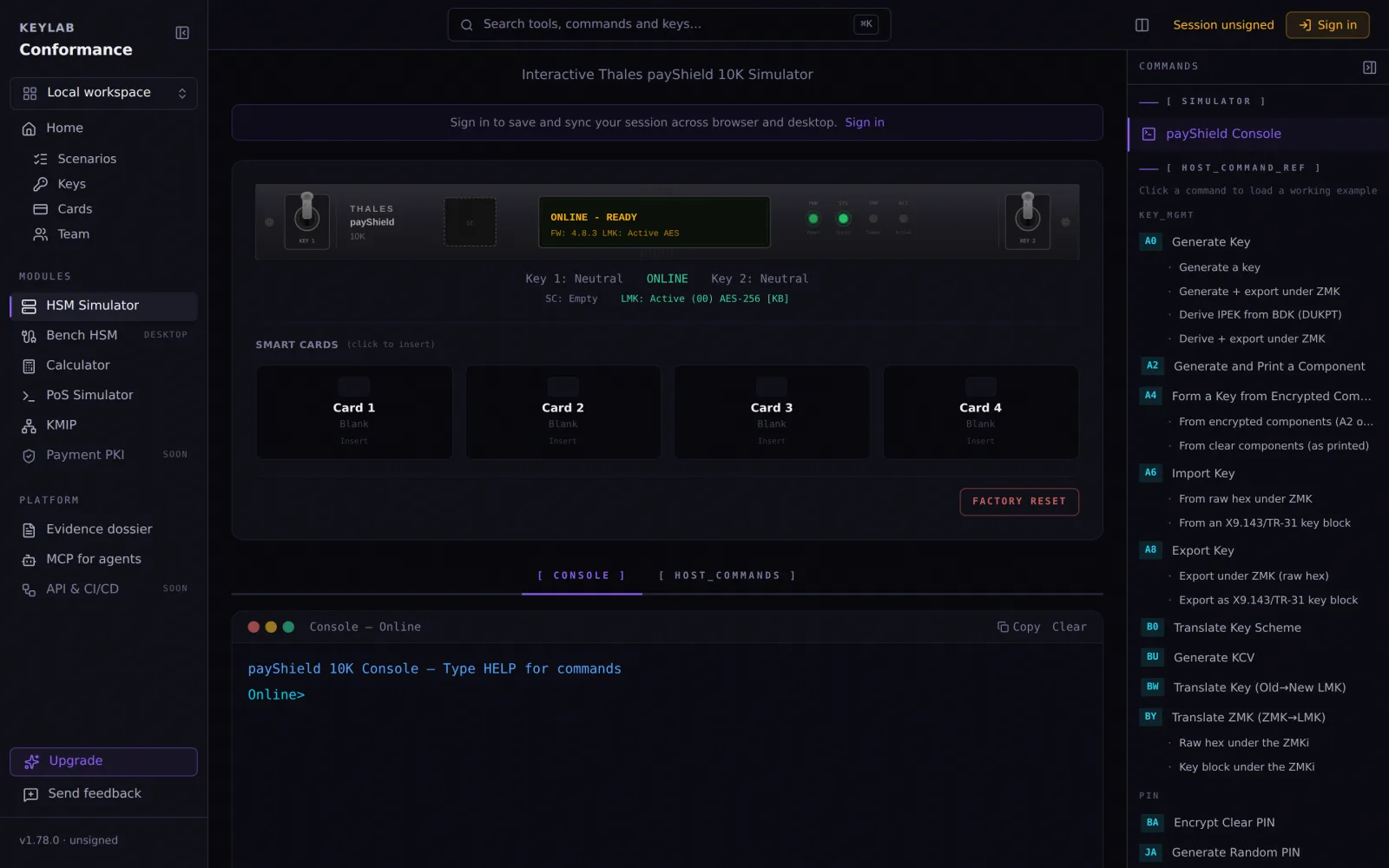Open API & CI/CD
Viewport: 1389px width, 868px height.
[103, 589]
